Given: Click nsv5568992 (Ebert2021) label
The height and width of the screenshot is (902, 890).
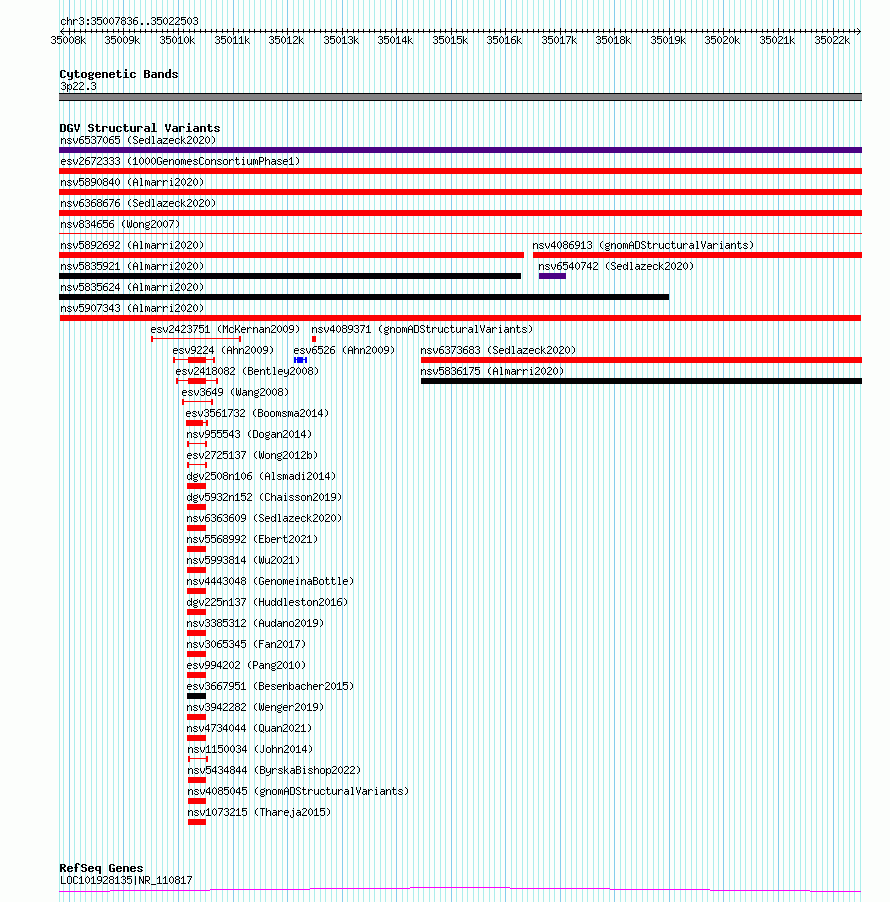Looking at the screenshot, I should click(252, 540).
